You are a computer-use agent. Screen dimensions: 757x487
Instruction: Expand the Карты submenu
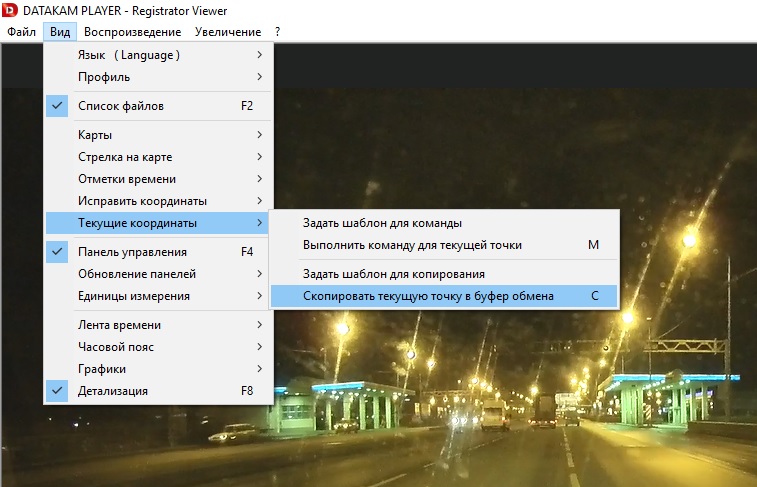click(x=158, y=135)
